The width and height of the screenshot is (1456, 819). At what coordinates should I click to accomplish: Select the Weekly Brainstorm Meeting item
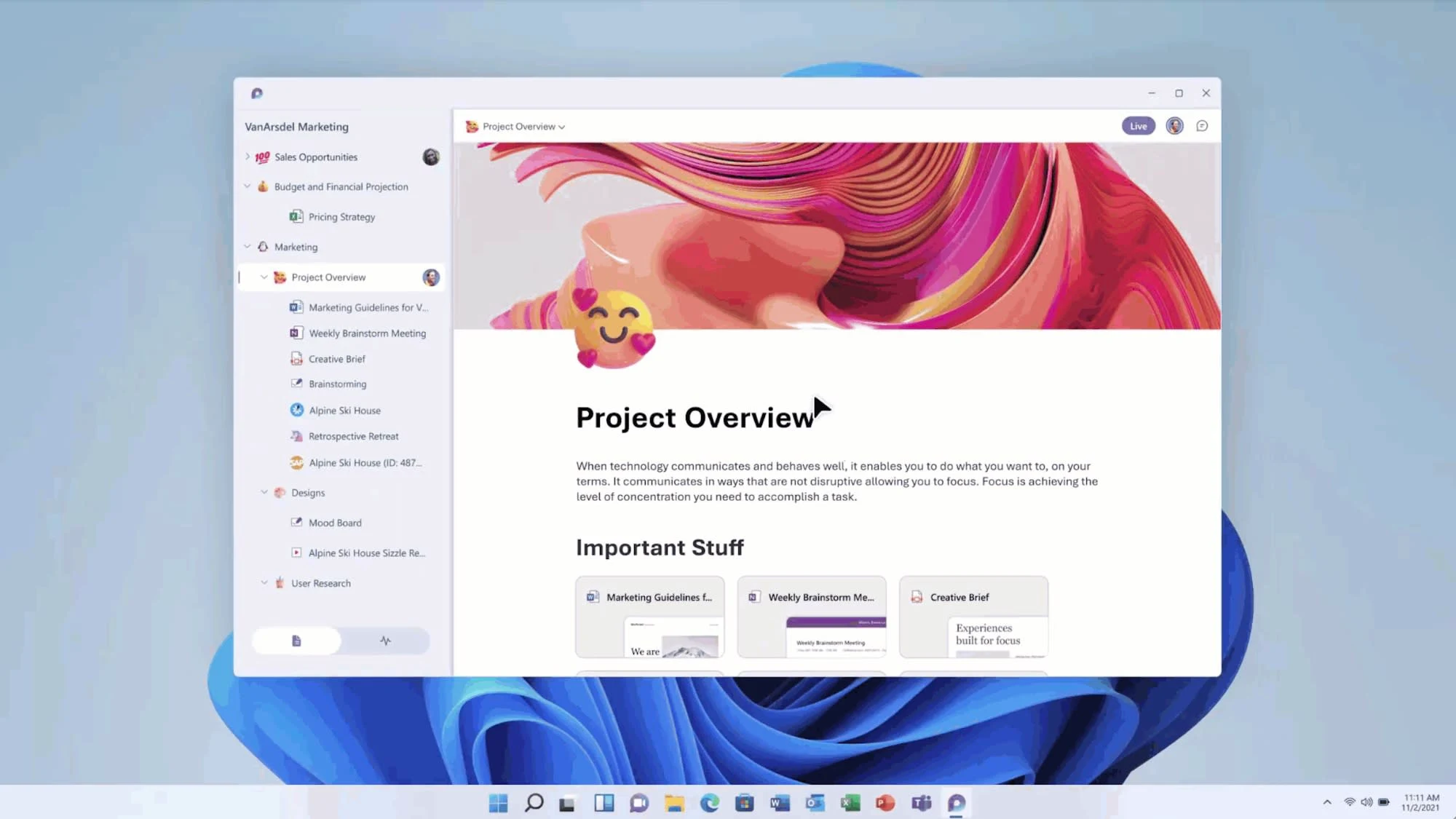[x=367, y=333]
